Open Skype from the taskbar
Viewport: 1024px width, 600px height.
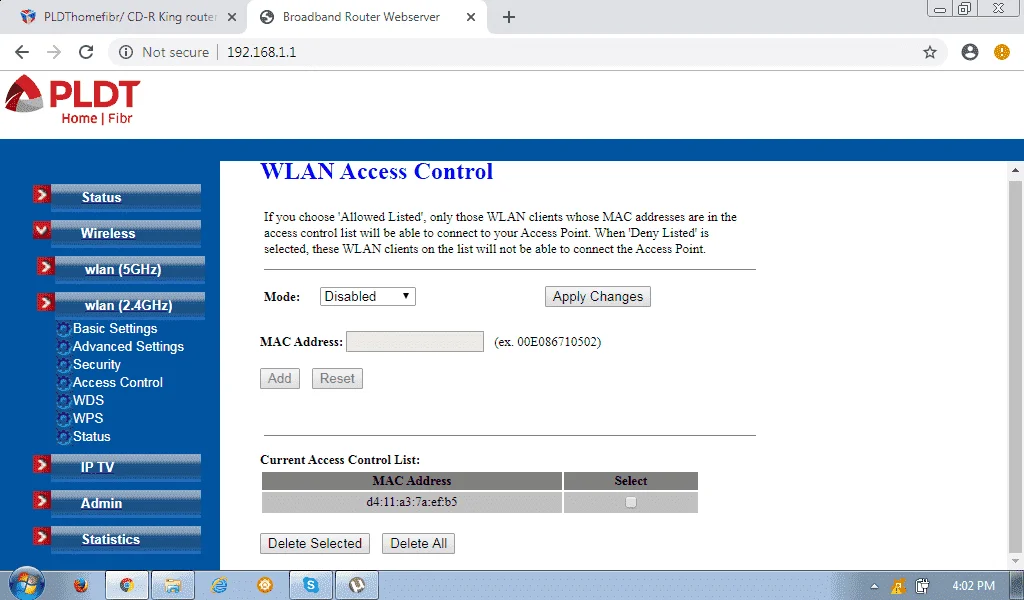[311, 585]
